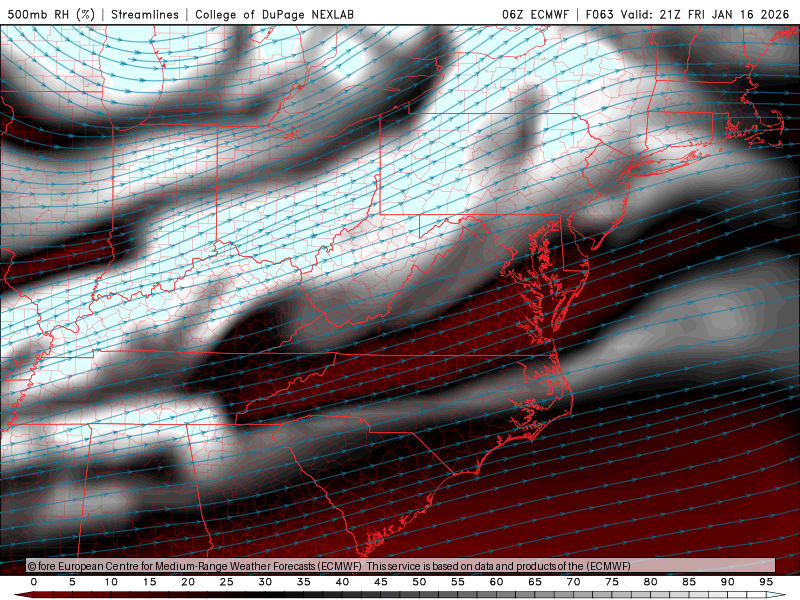Click the "Streamlines" label in header
This screenshot has height=600, width=800.
coord(145,14)
